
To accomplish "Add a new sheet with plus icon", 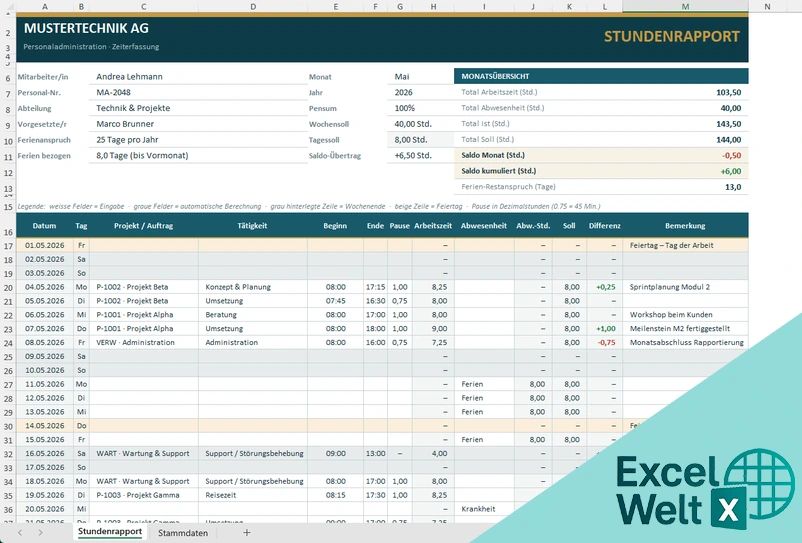I will click(x=247, y=533).
